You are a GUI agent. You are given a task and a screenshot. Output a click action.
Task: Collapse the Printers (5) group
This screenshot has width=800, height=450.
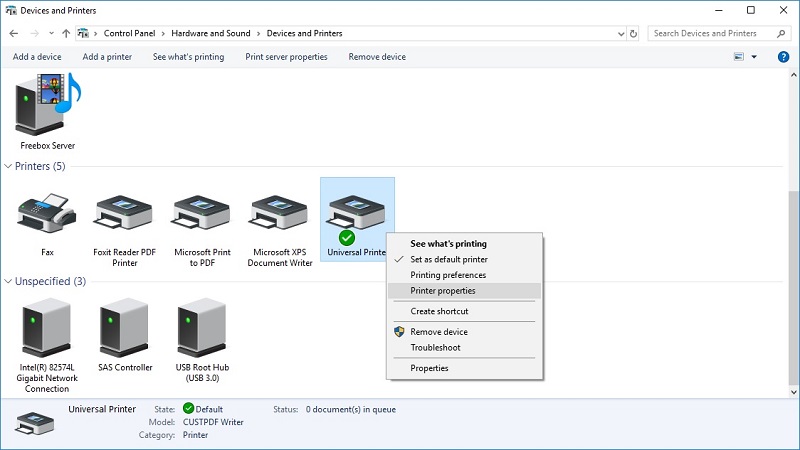pyautogui.click(x=8, y=166)
